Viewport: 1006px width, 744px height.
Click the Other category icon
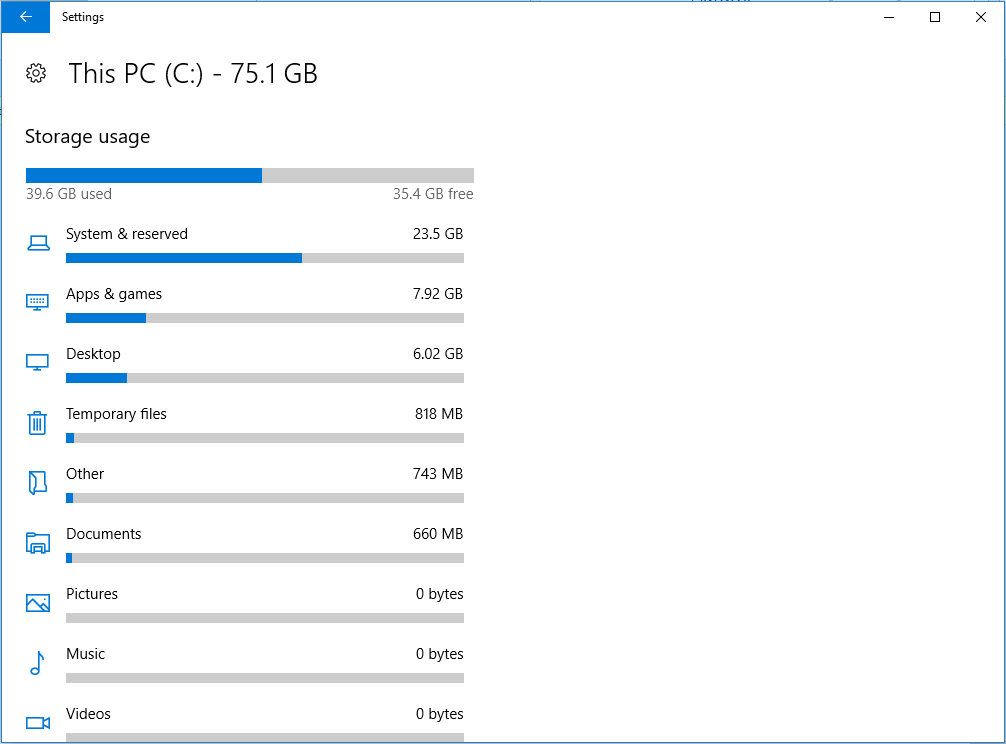point(37,482)
